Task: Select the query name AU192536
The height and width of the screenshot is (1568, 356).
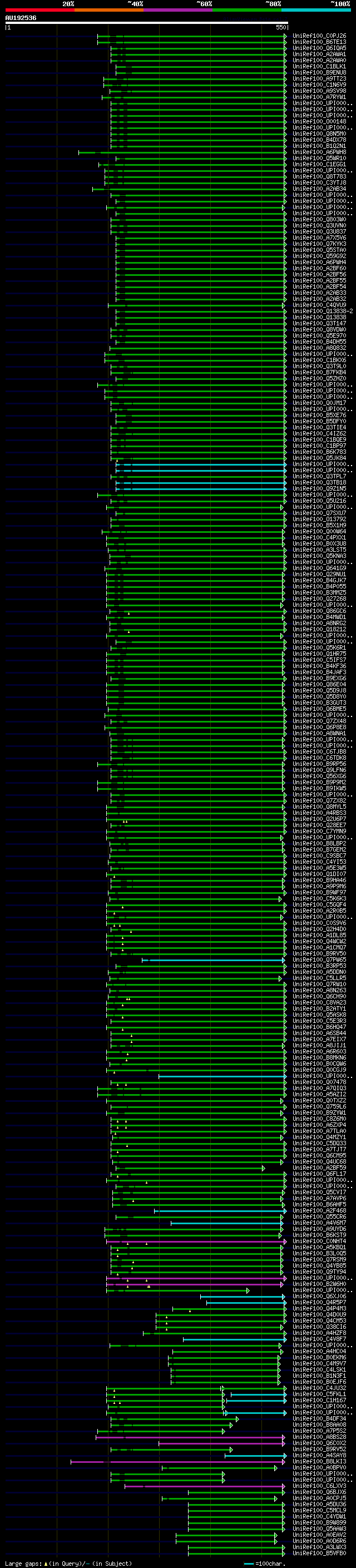Action: tap(21, 18)
